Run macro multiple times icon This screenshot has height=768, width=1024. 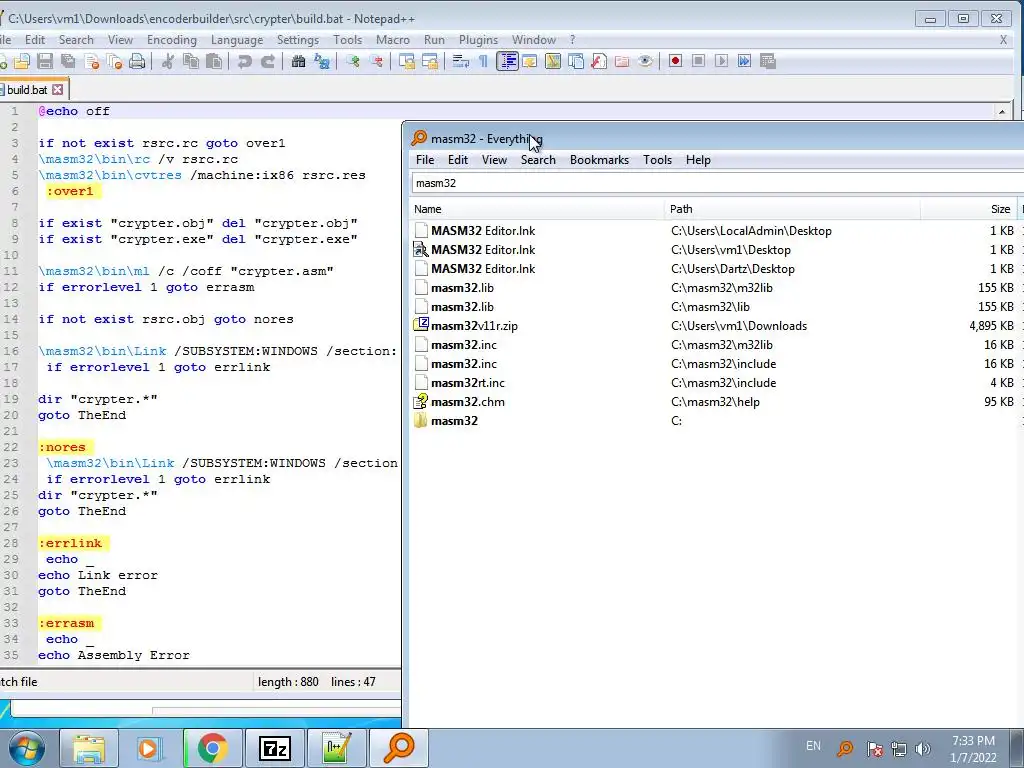click(x=744, y=61)
